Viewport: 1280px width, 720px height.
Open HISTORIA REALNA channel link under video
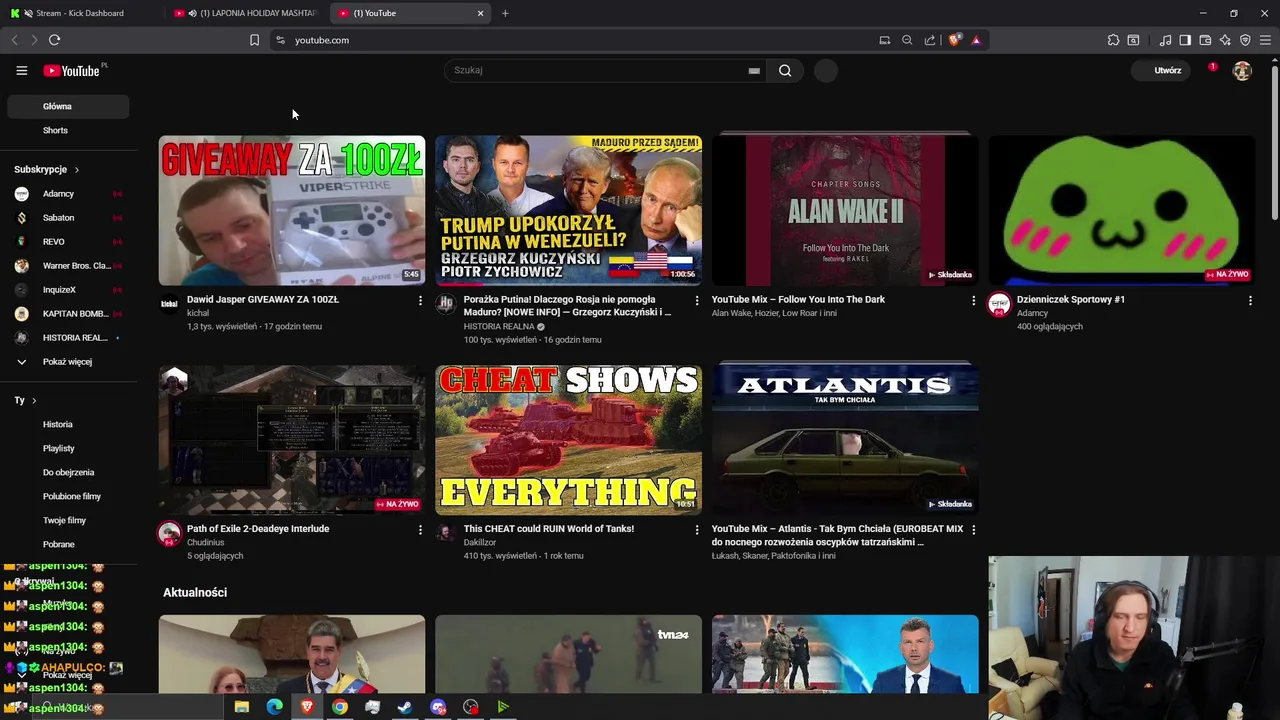tap(499, 326)
